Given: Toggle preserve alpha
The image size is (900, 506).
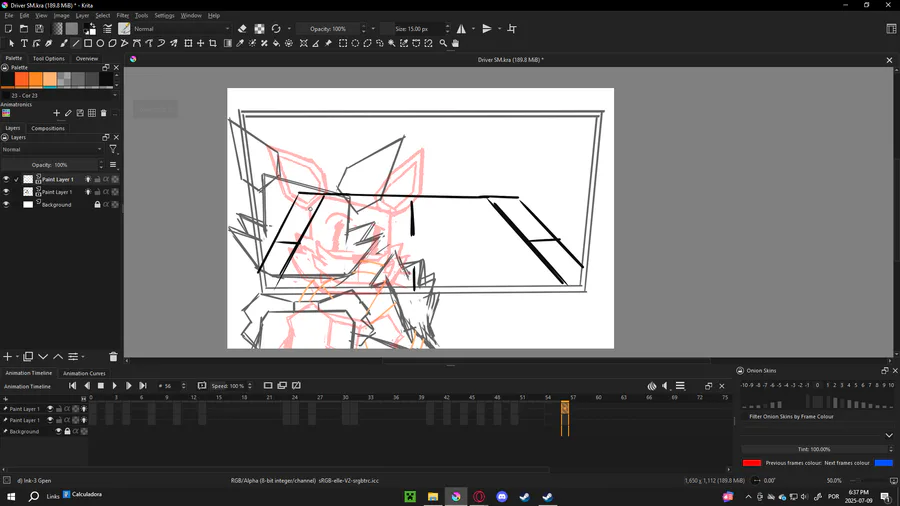Looking at the screenshot, I should pos(259,29).
